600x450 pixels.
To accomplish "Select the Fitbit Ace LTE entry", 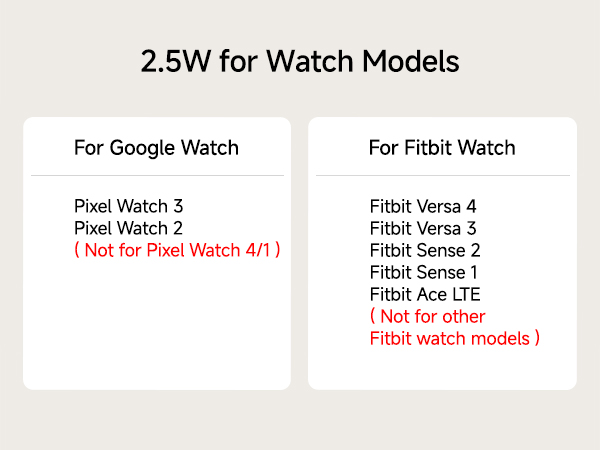I will 425,294.
